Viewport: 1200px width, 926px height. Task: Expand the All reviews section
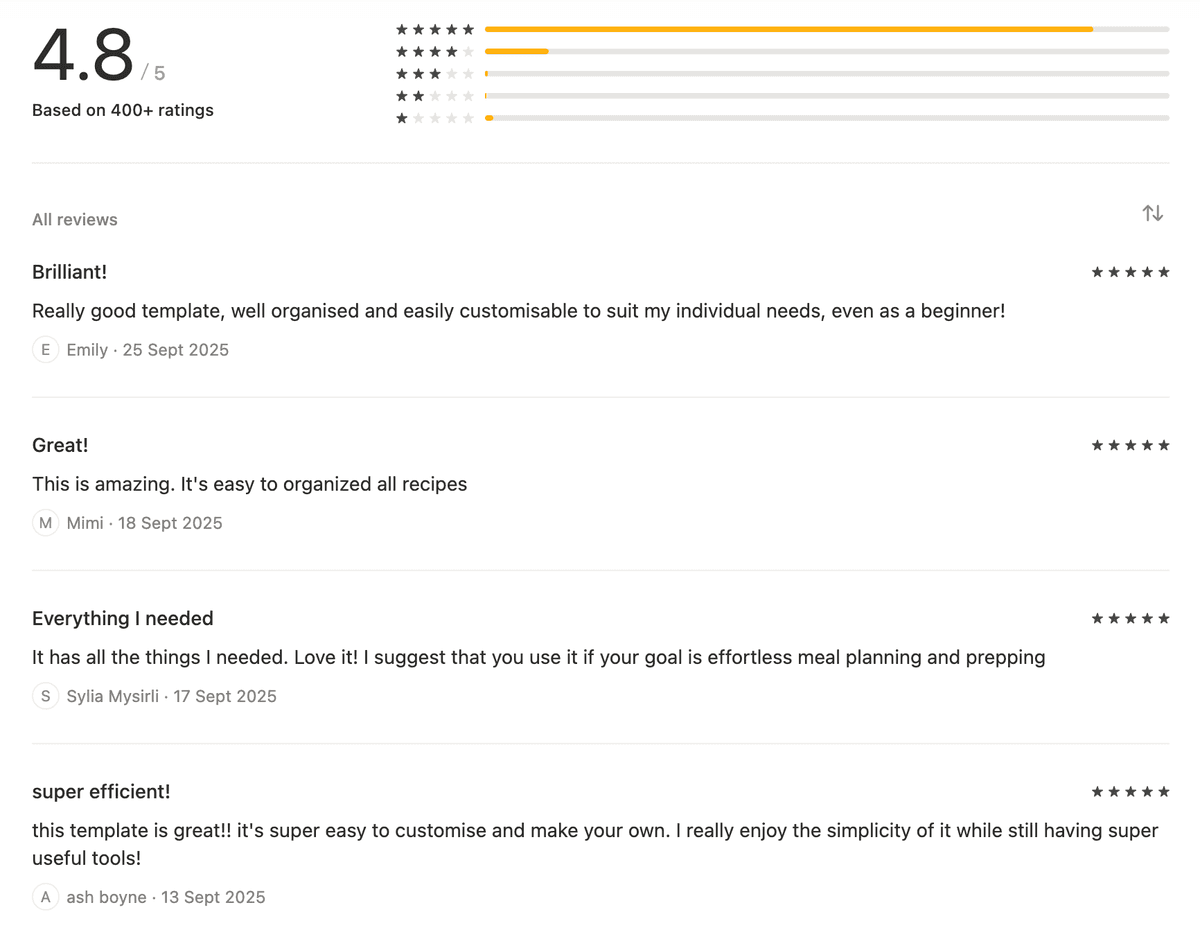pos(74,219)
